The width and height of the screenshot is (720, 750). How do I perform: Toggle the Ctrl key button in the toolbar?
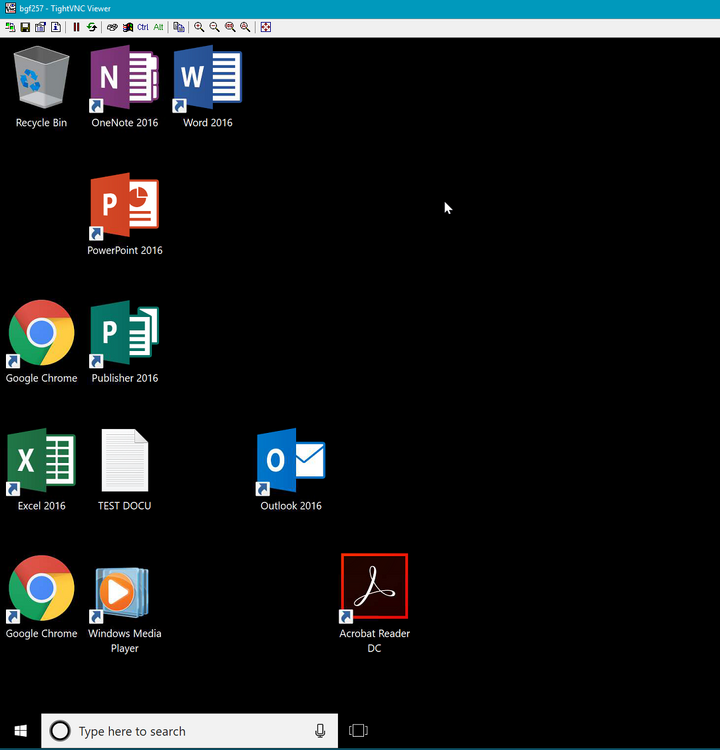point(143,27)
